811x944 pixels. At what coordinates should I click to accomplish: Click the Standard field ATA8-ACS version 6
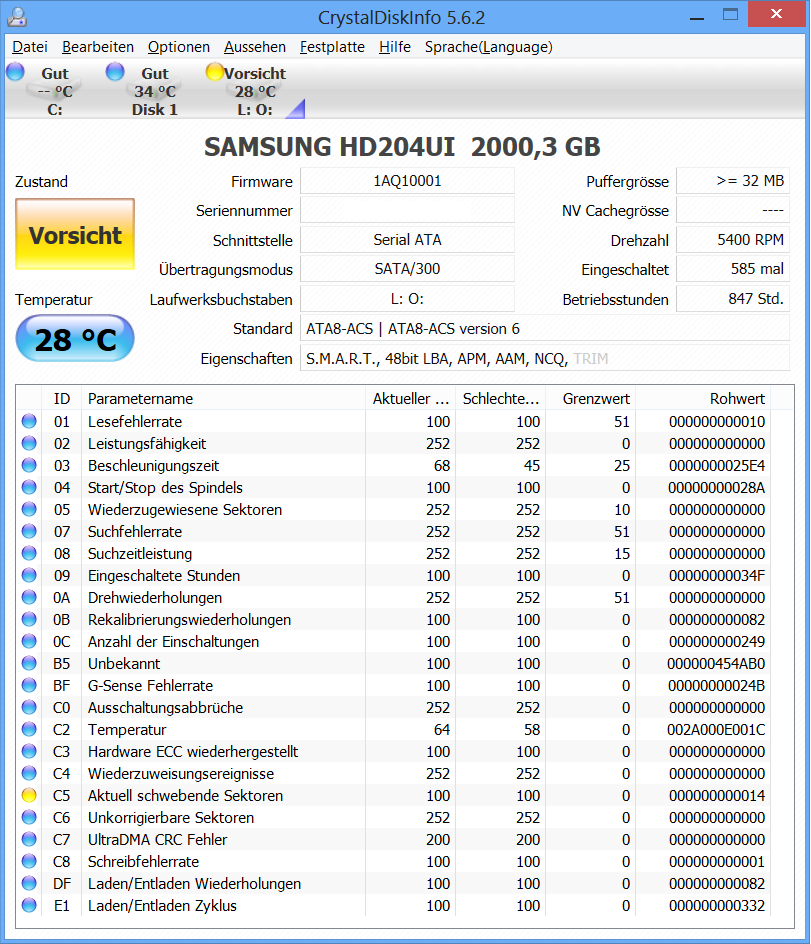point(545,329)
